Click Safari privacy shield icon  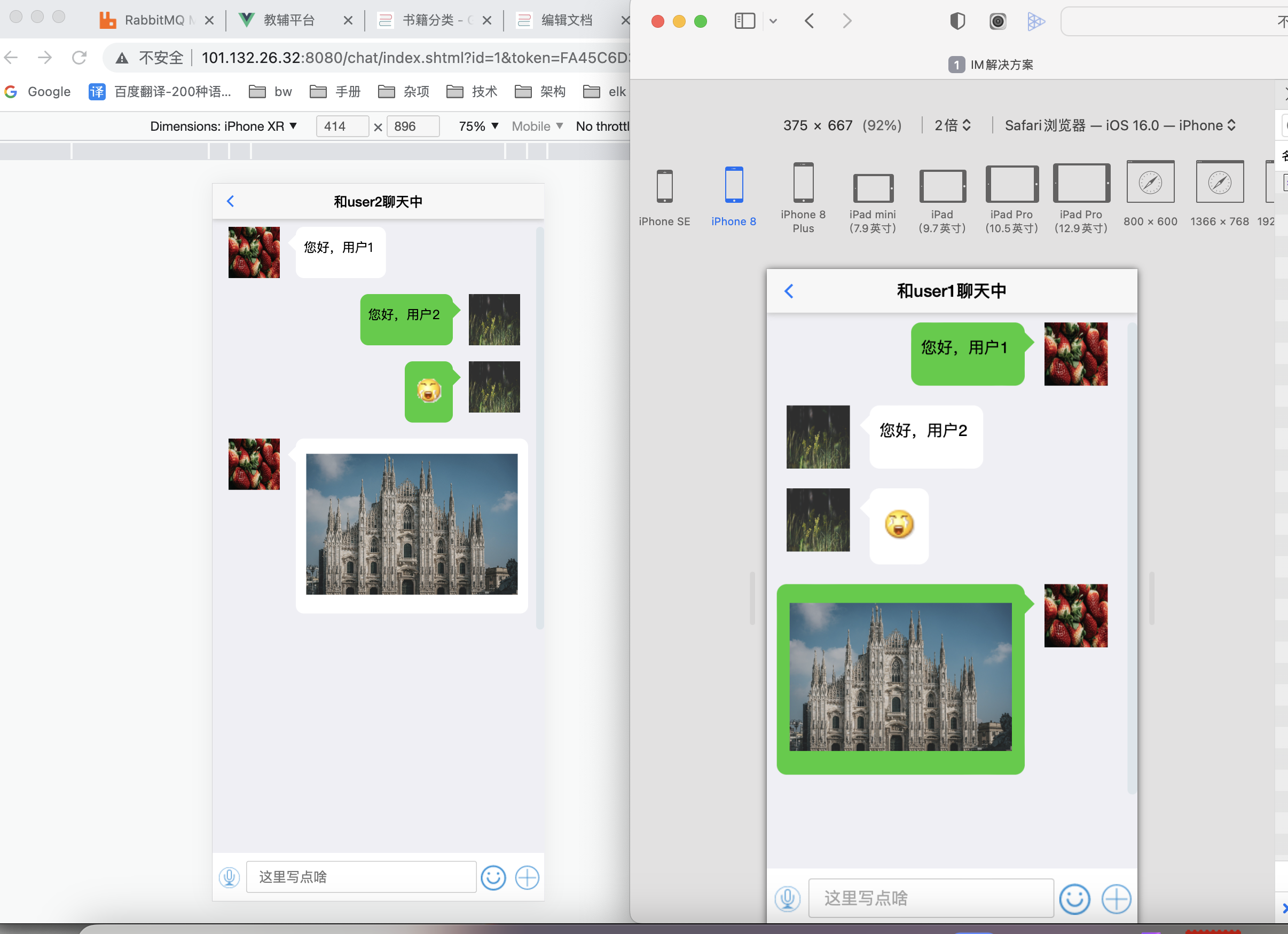pyautogui.click(x=957, y=21)
